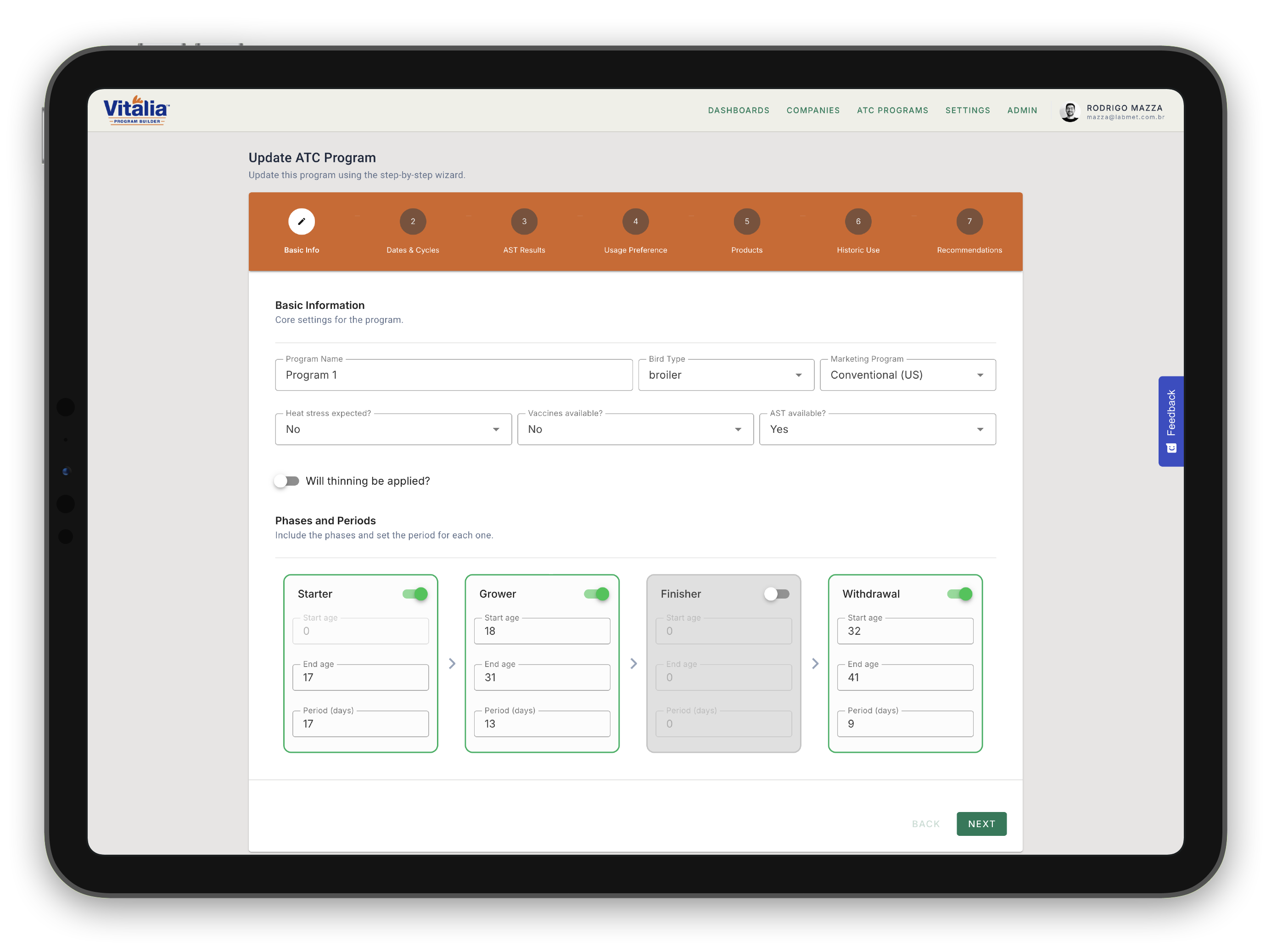Screen dimensions: 1277x952
Task: Disable the Starter phase toggle
Action: pos(415,594)
